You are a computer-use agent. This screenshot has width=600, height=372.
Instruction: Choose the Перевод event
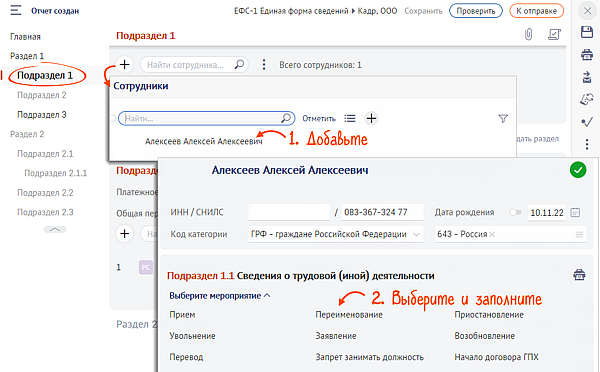point(186,357)
